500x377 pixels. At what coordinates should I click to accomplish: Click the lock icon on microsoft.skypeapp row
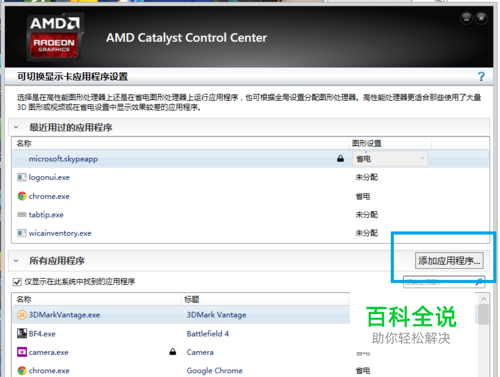click(x=340, y=159)
